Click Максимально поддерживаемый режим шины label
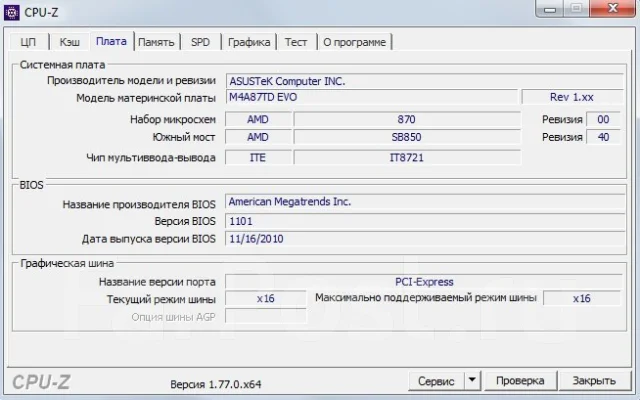Screen dimensions: 640x400 426,298
